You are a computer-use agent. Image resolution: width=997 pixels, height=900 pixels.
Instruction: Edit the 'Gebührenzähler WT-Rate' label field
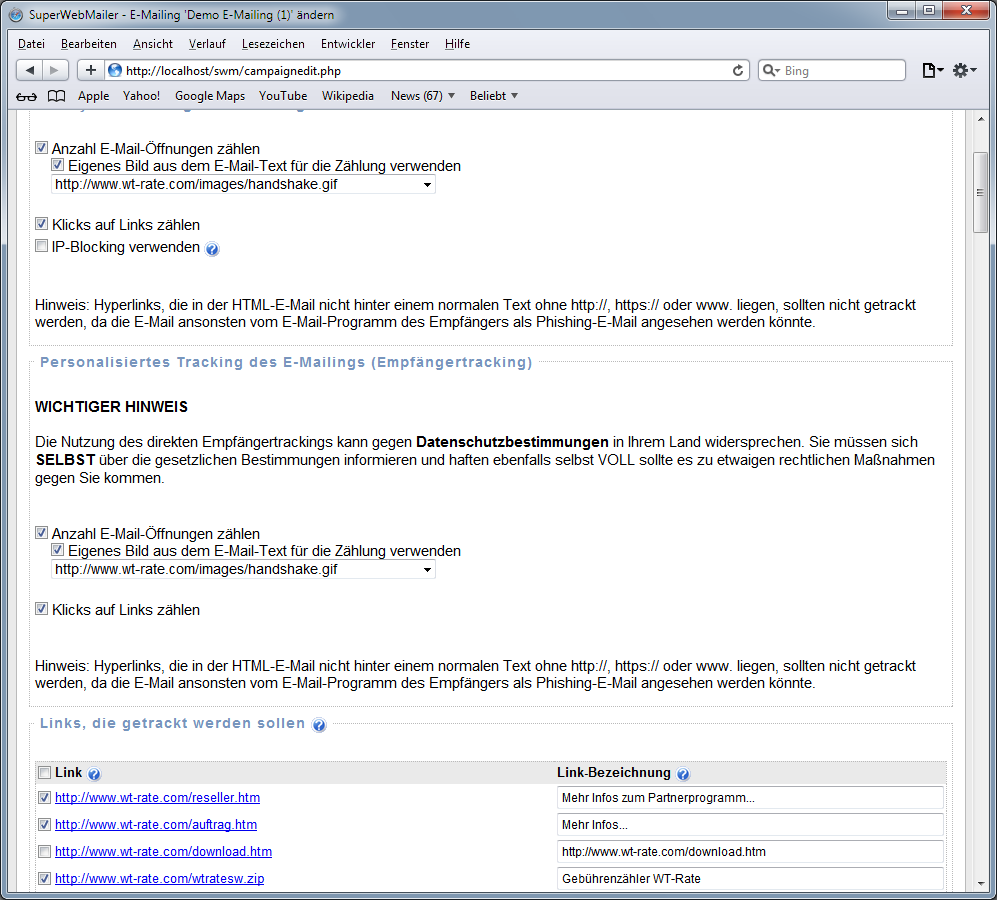click(x=750, y=879)
